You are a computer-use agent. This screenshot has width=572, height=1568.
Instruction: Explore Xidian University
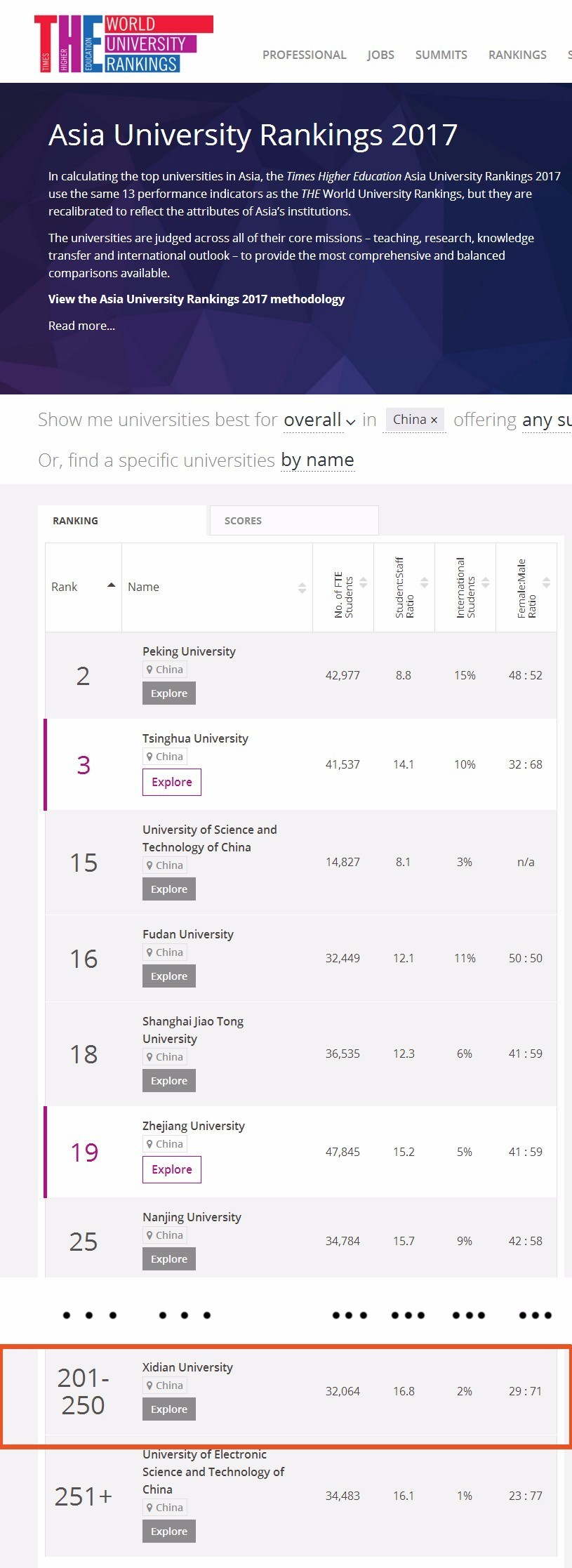(168, 1409)
